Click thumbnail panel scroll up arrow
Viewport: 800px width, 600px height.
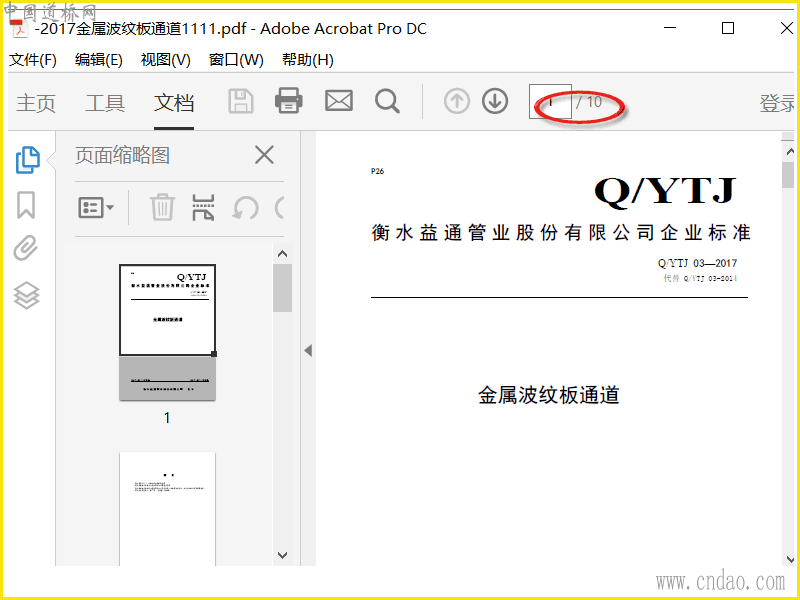pyautogui.click(x=282, y=254)
